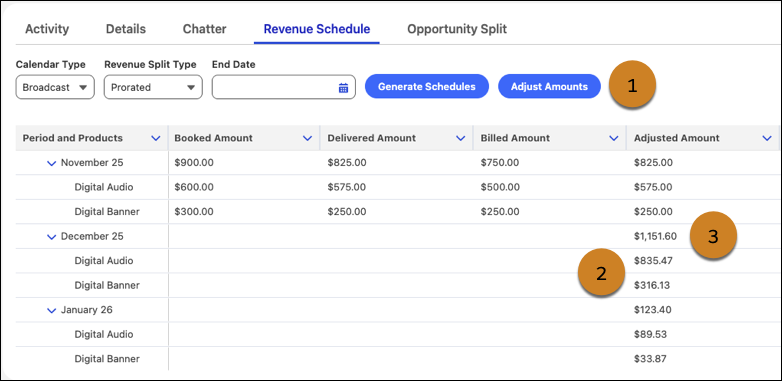Open the End Date calendar picker icon
Image resolution: width=782 pixels, height=381 pixels.
[343, 88]
